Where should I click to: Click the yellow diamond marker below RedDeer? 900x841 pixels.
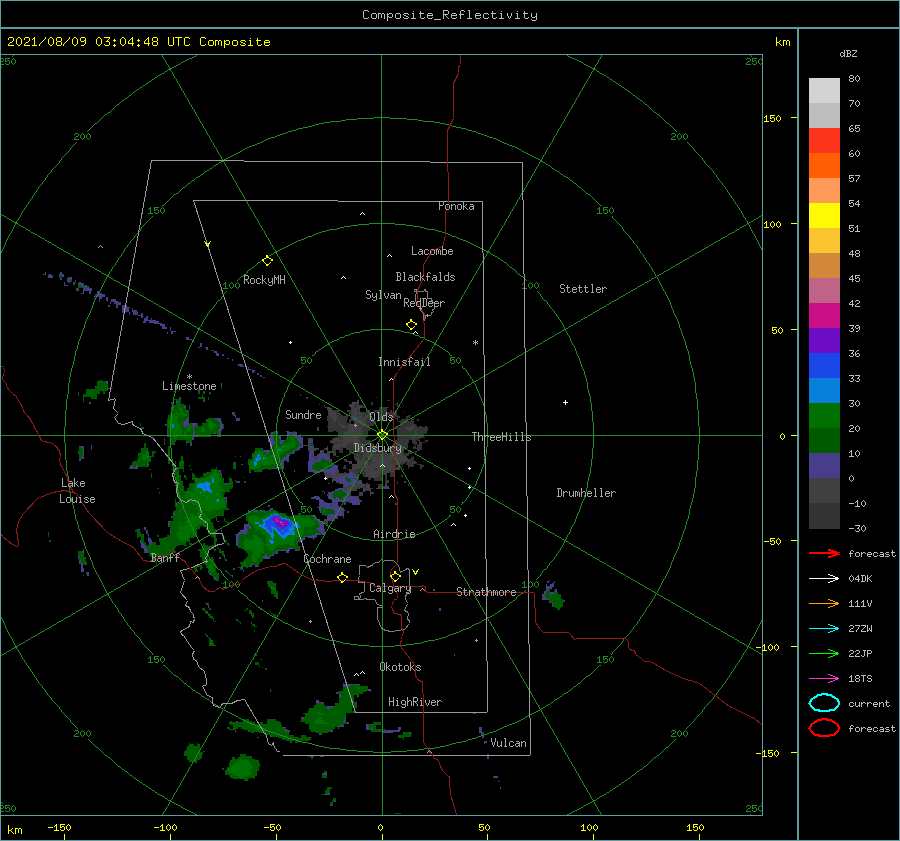tap(411, 325)
